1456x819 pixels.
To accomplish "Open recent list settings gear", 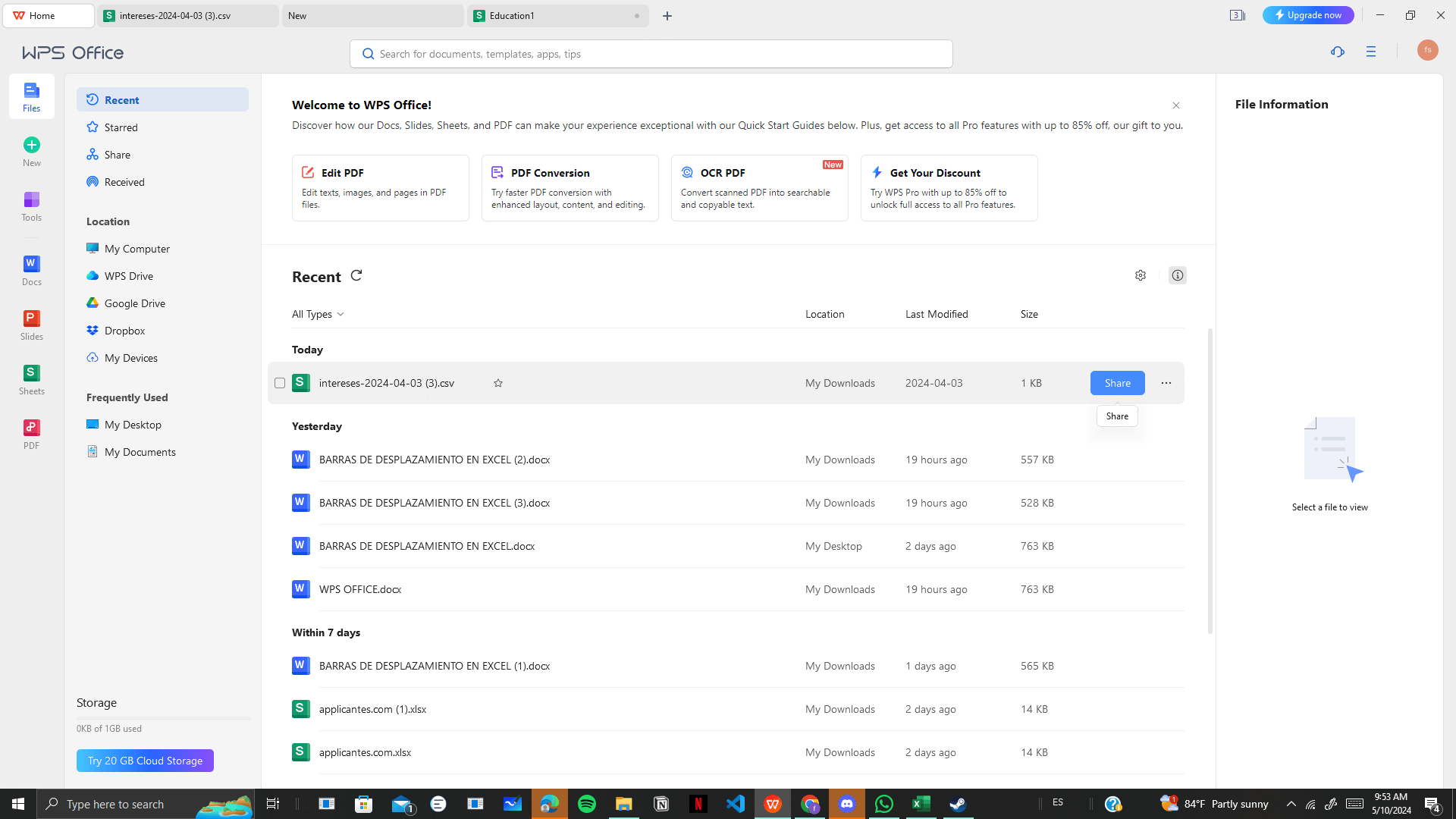I will [1140, 275].
